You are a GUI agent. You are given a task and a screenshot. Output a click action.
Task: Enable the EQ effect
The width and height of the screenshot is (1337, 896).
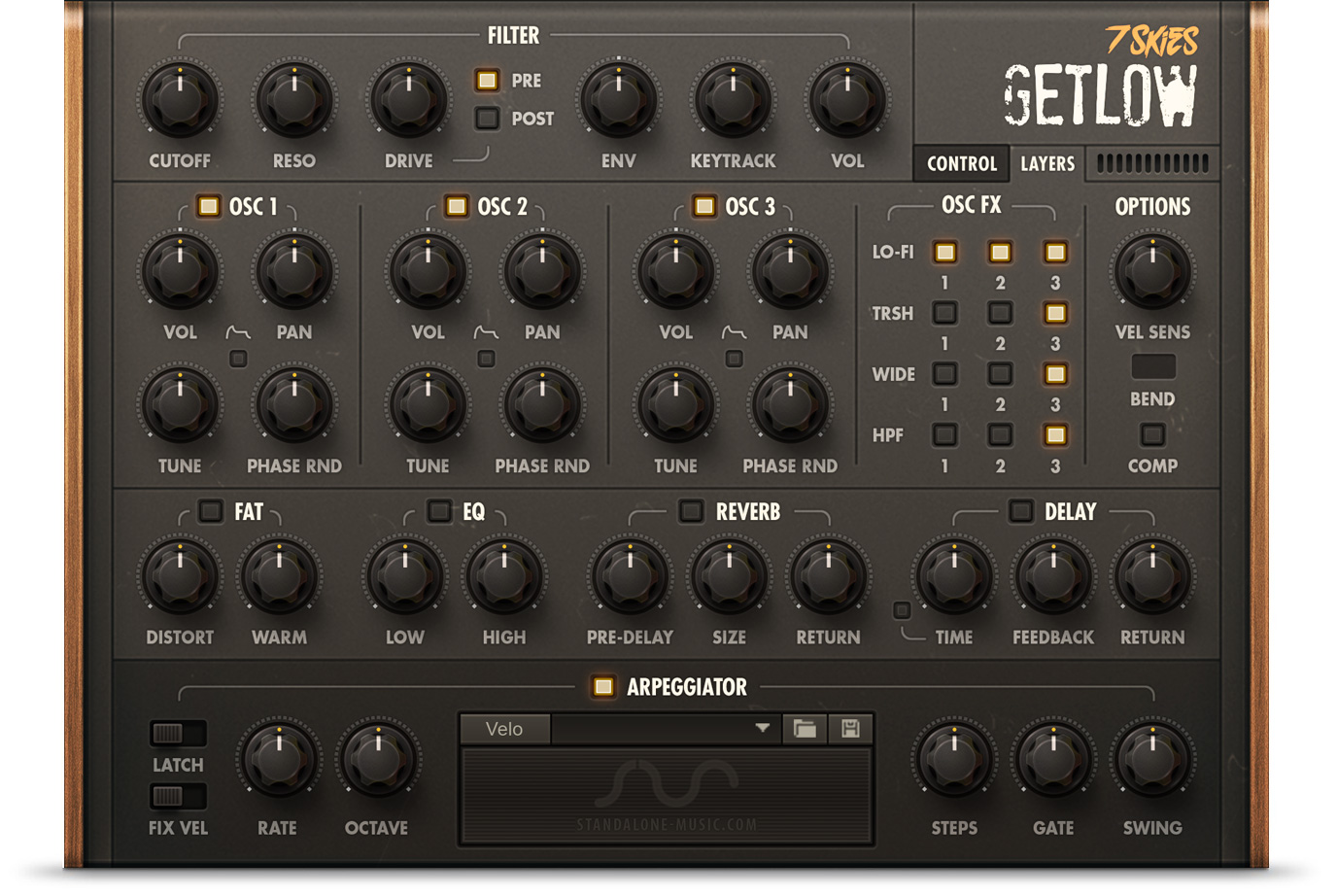pyautogui.click(x=439, y=511)
